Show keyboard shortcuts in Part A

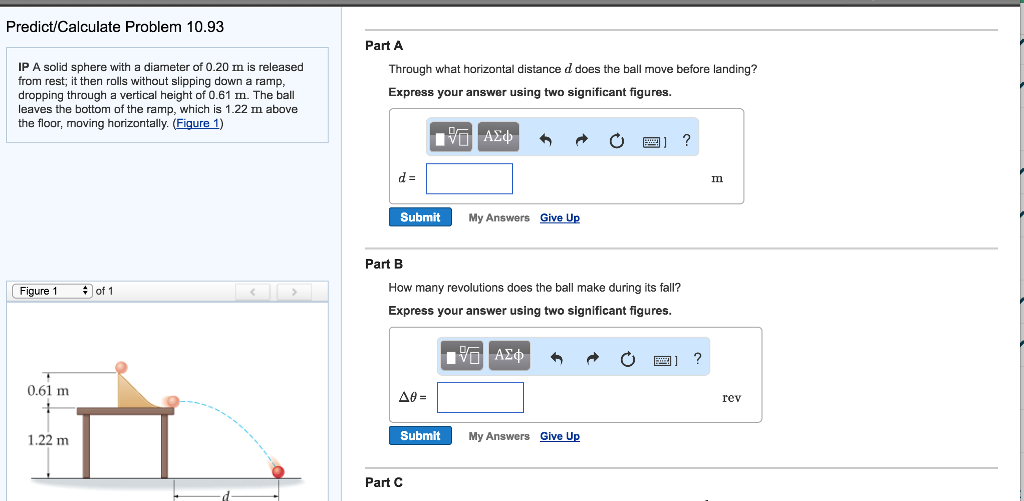click(652, 141)
